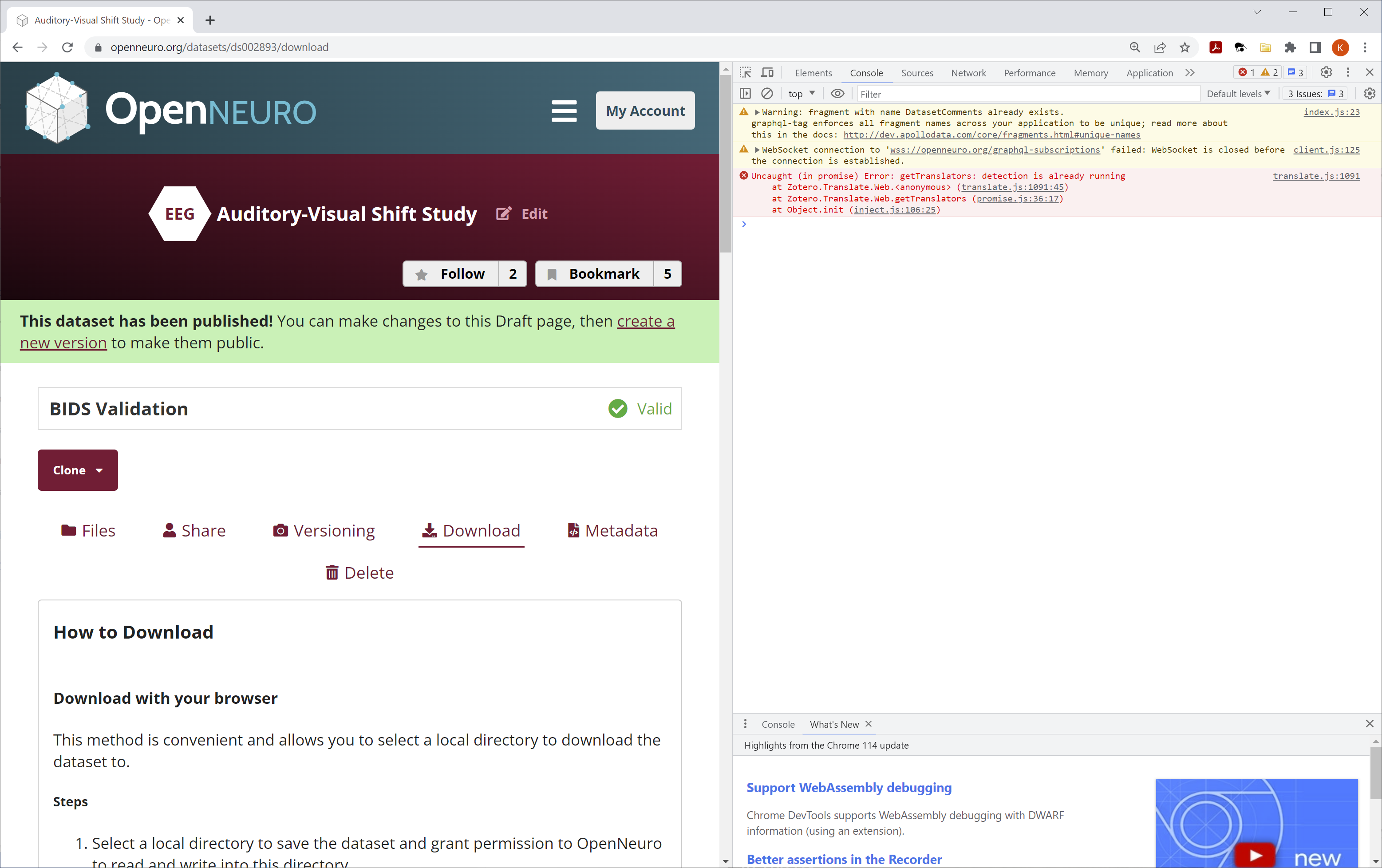The image size is (1382, 868).
Task: Click the My Account button
Action: 644,110
